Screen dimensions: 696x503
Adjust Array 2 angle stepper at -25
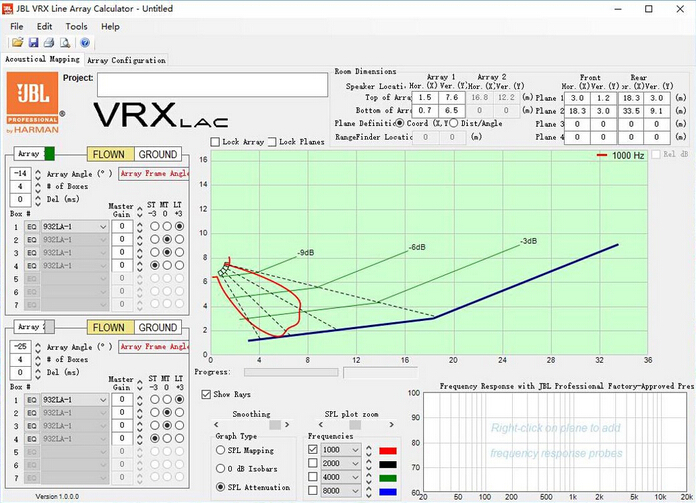[38, 347]
